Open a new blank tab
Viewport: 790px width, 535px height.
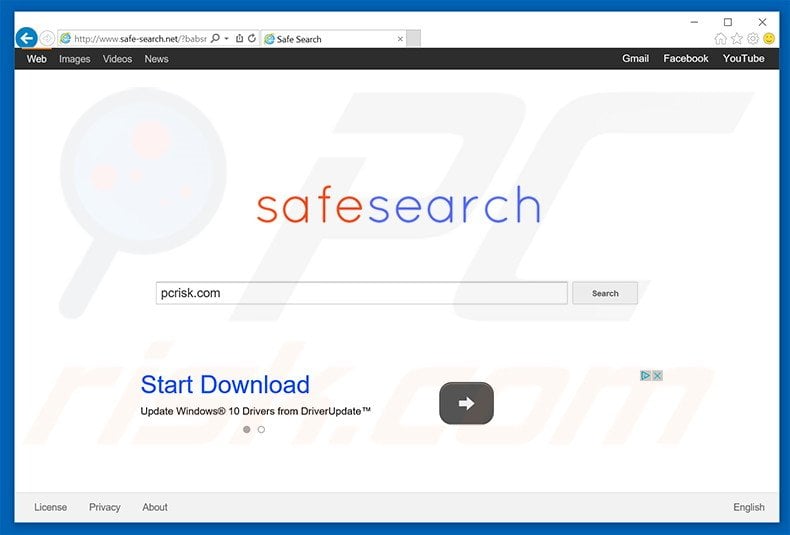click(x=413, y=39)
